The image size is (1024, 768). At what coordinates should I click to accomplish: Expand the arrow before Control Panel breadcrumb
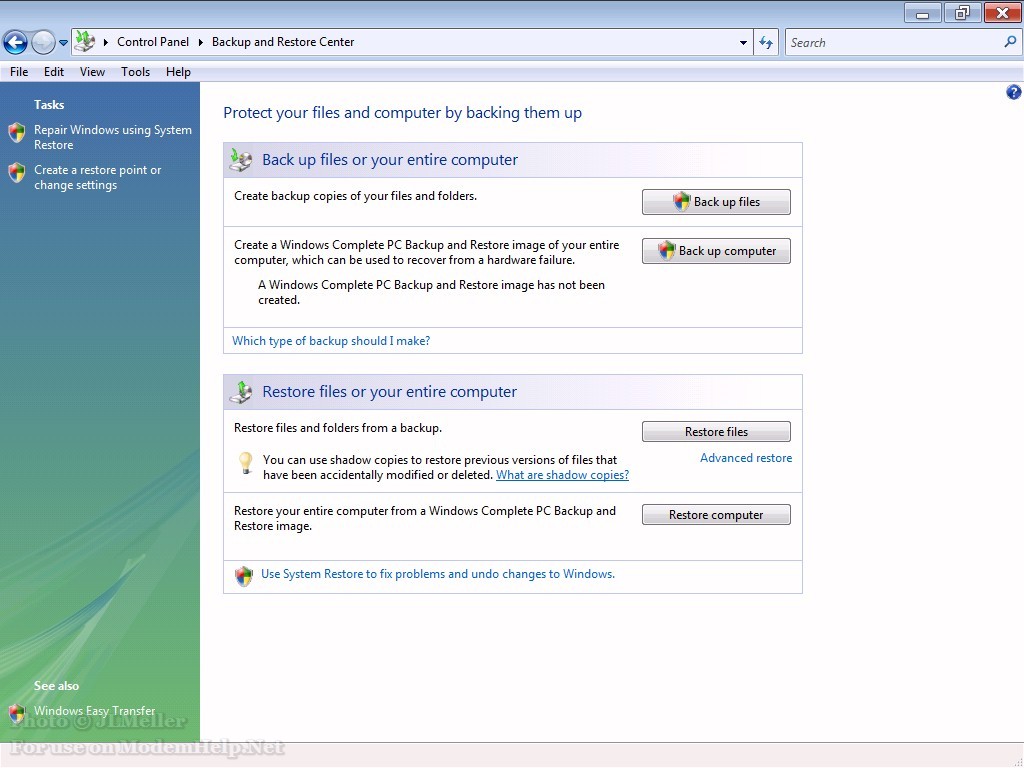(x=106, y=42)
